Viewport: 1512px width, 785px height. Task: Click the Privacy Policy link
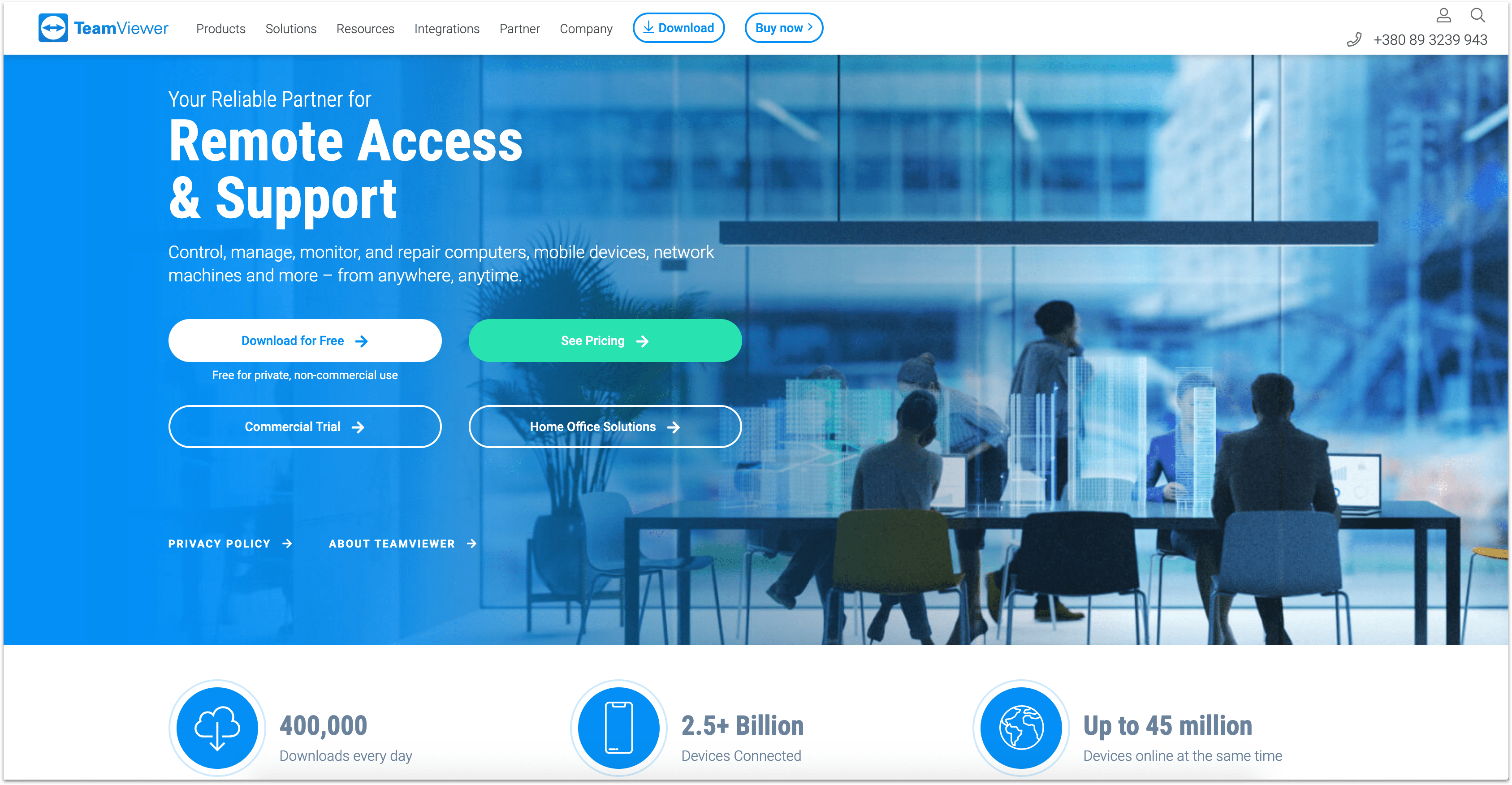[221, 544]
